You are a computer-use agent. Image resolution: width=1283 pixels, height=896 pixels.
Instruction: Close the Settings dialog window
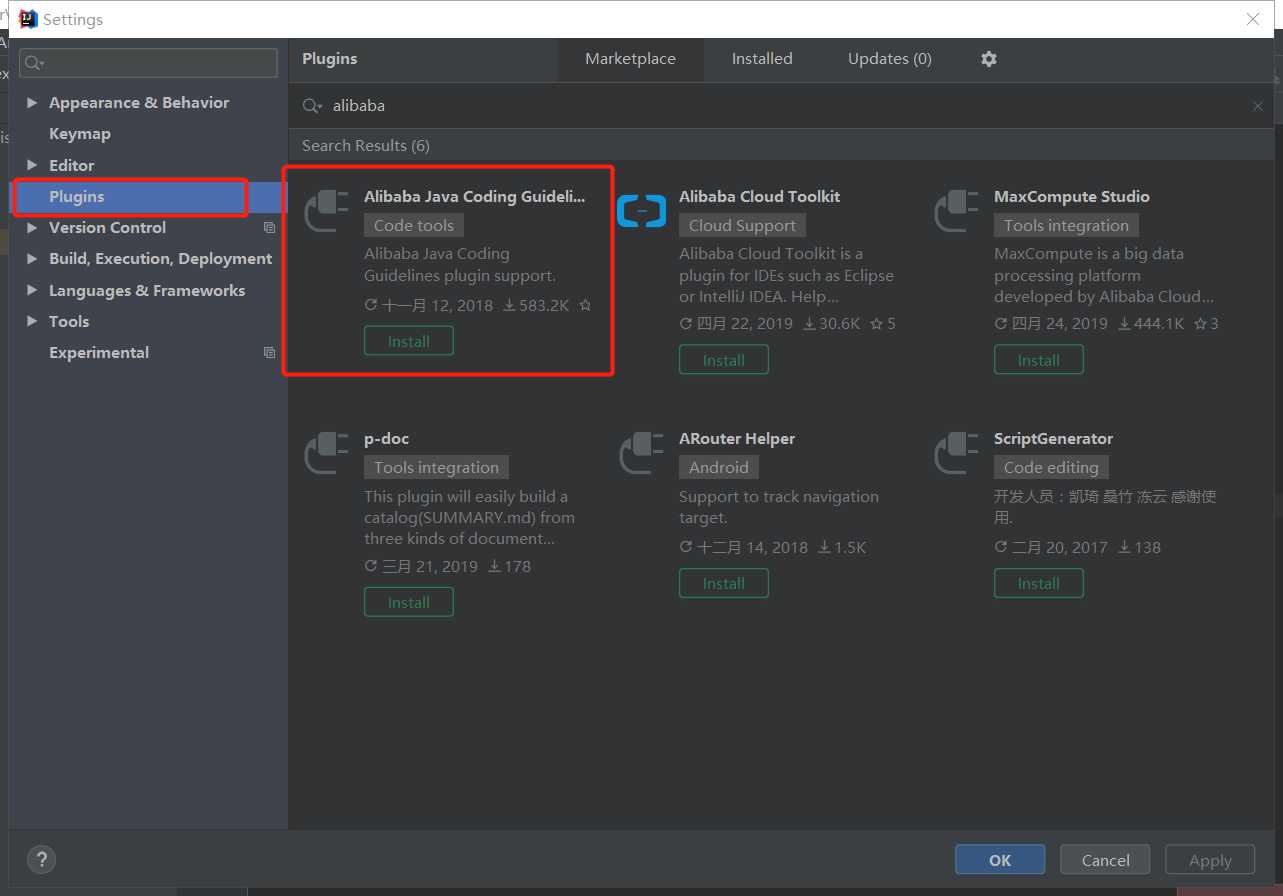click(1253, 19)
